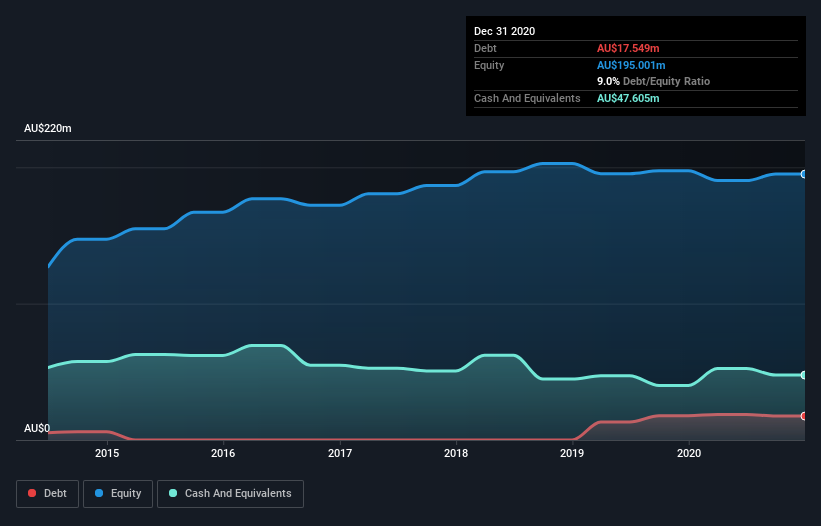Click the AU$17.549m debt value
The width and height of the screenshot is (821, 526).
point(628,48)
